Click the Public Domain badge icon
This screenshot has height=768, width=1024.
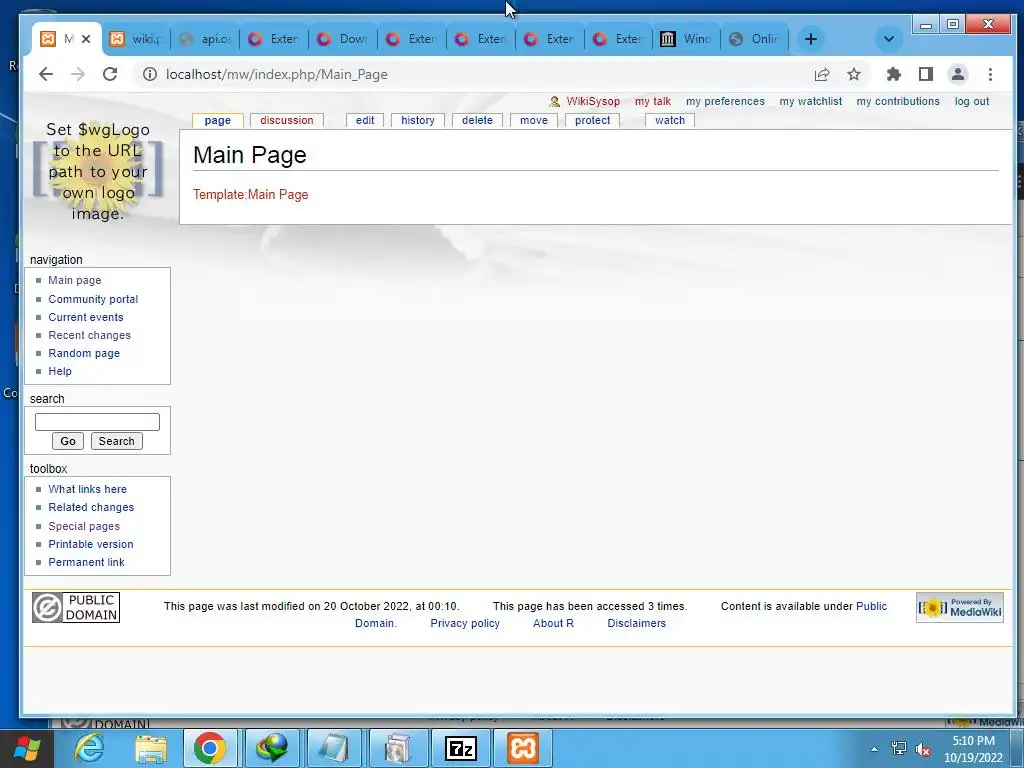tap(76, 607)
